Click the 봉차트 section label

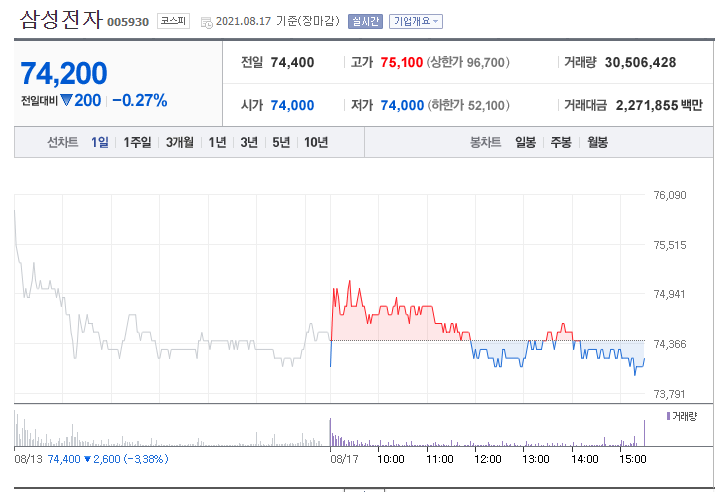tap(486, 142)
